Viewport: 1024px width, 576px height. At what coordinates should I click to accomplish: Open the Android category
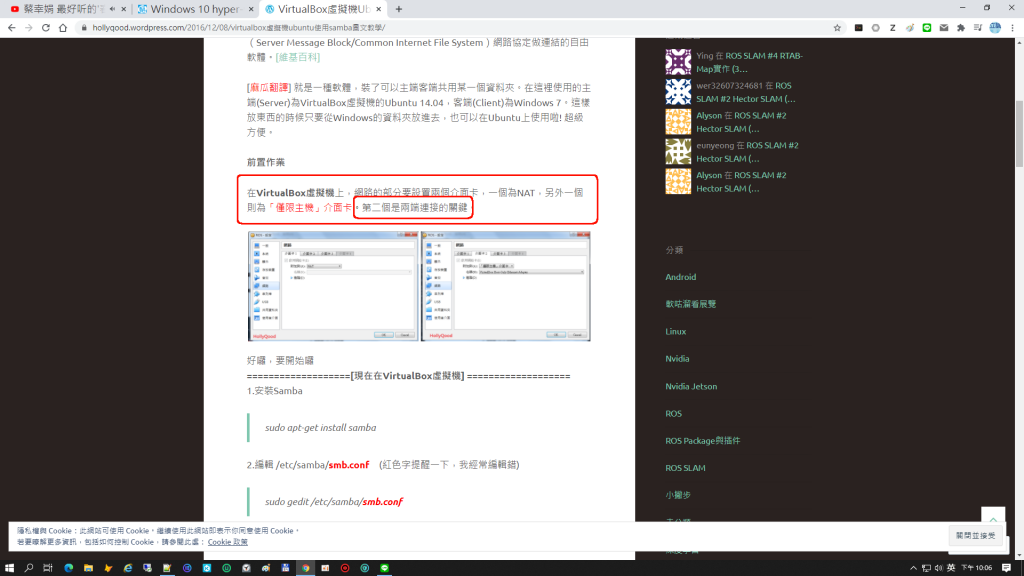click(x=680, y=277)
